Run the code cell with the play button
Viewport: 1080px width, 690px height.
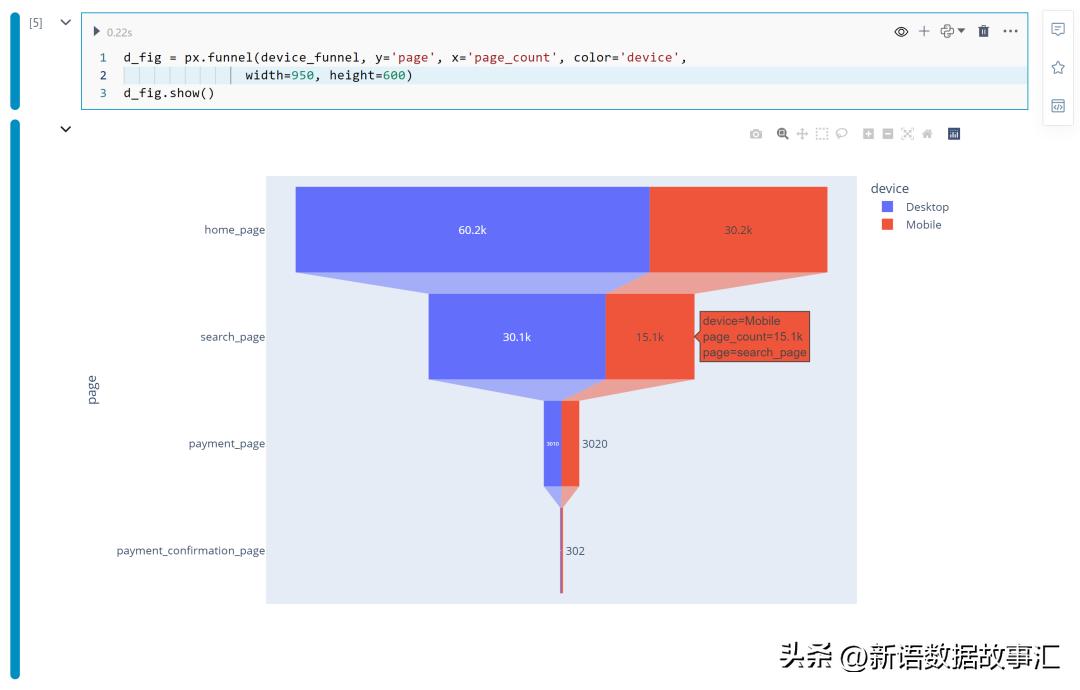click(x=96, y=31)
